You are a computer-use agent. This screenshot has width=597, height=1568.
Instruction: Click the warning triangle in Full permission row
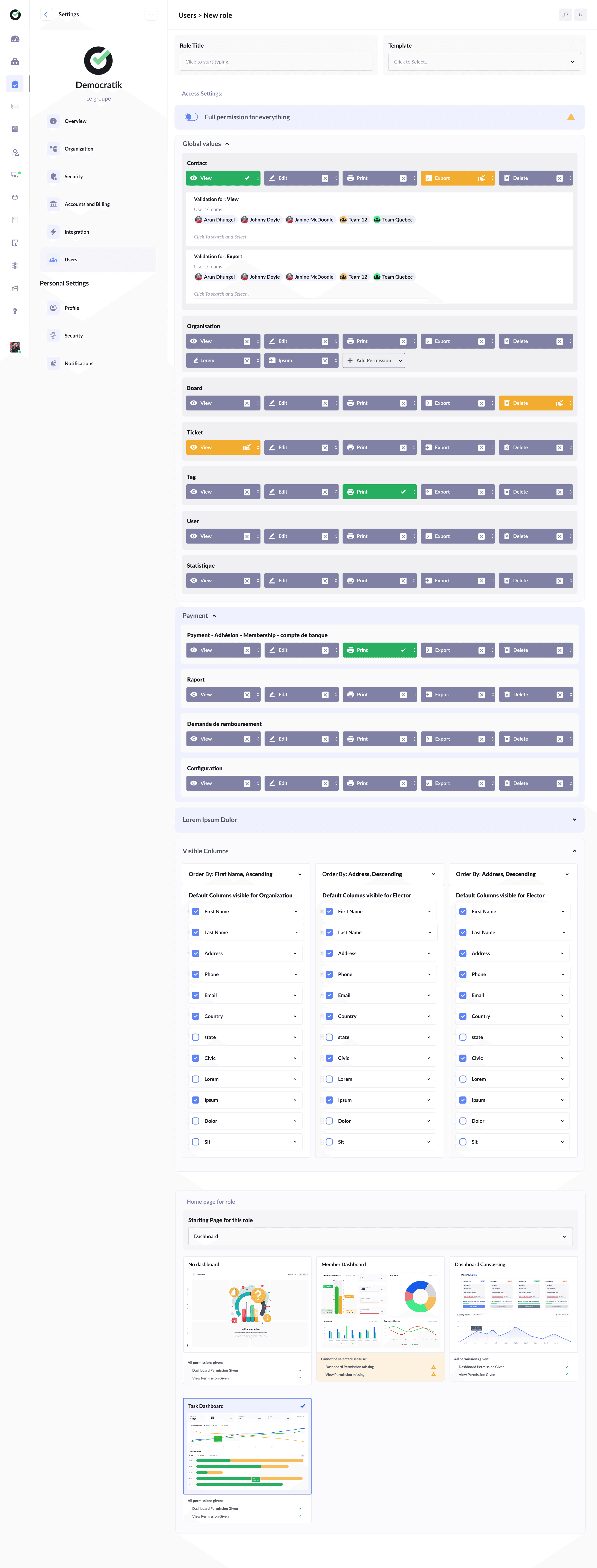pyautogui.click(x=571, y=117)
